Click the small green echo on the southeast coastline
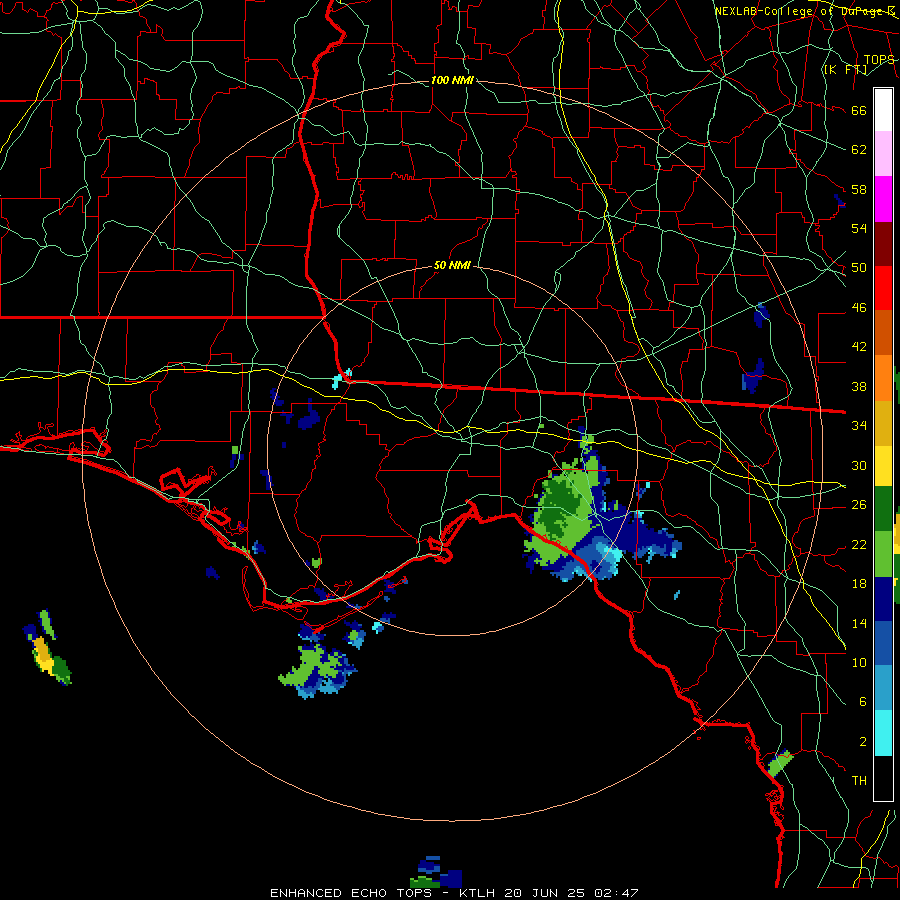 (x=779, y=763)
